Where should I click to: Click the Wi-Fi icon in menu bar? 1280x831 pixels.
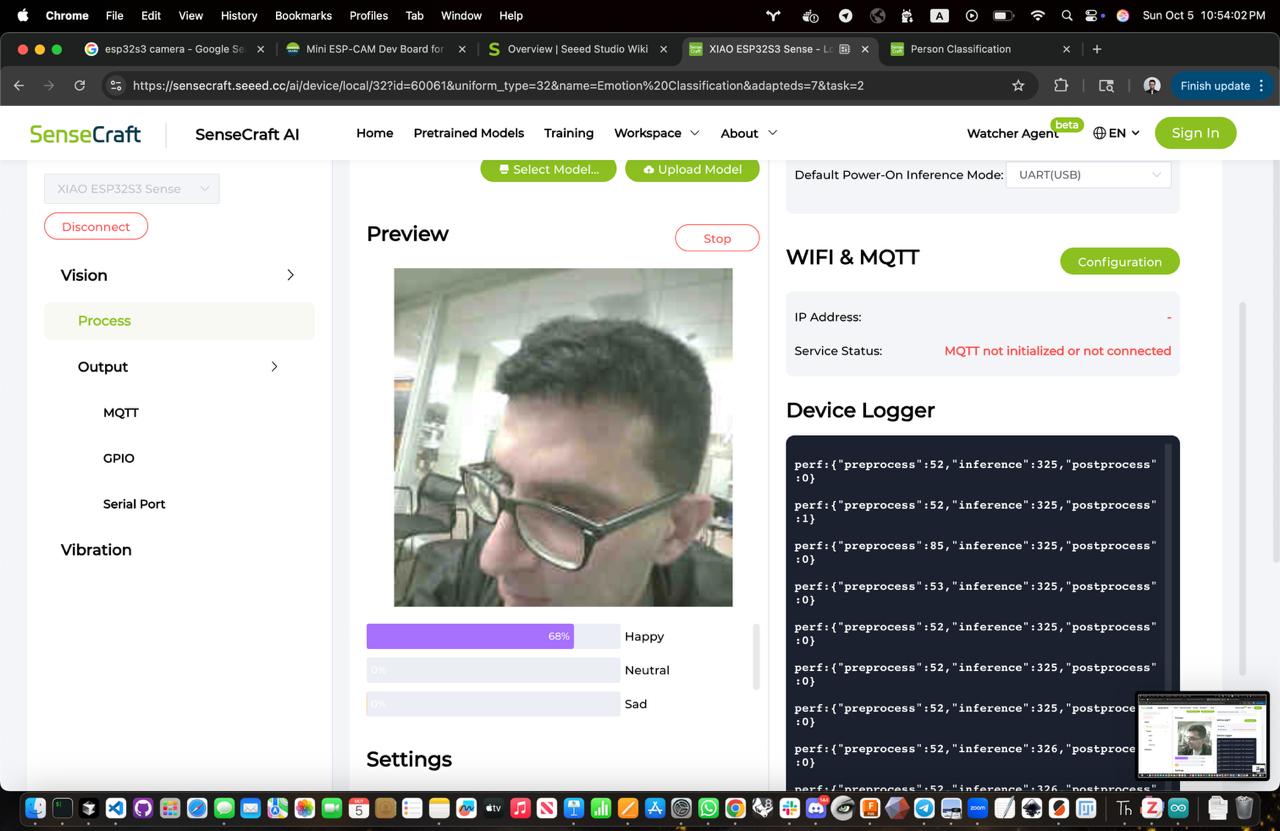(x=1037, y=15)
